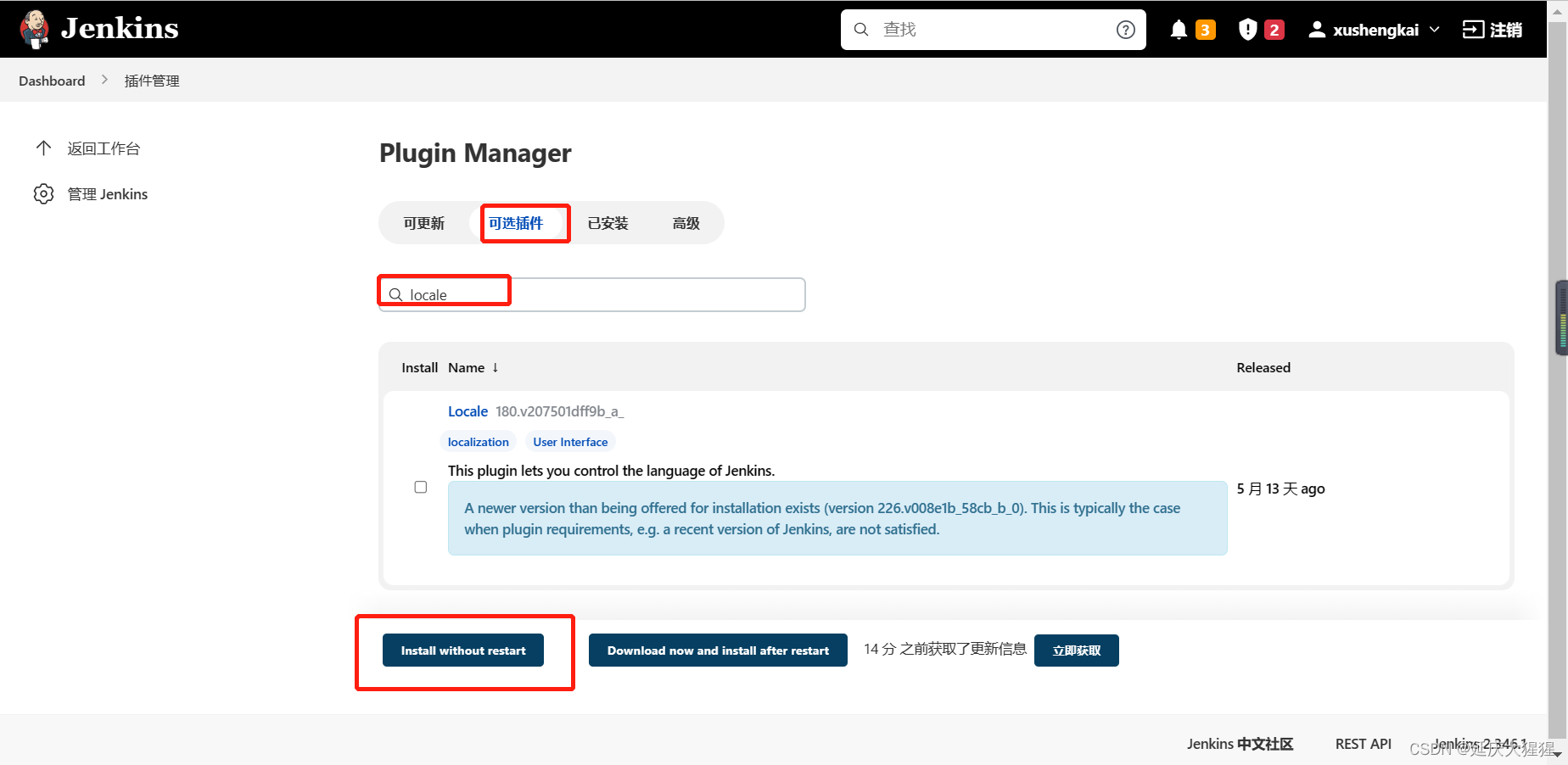The width and height of the screenshot is (1568, 765).
Task: Go to Dashboard breadcrumb
Action: tap(52, 81)
